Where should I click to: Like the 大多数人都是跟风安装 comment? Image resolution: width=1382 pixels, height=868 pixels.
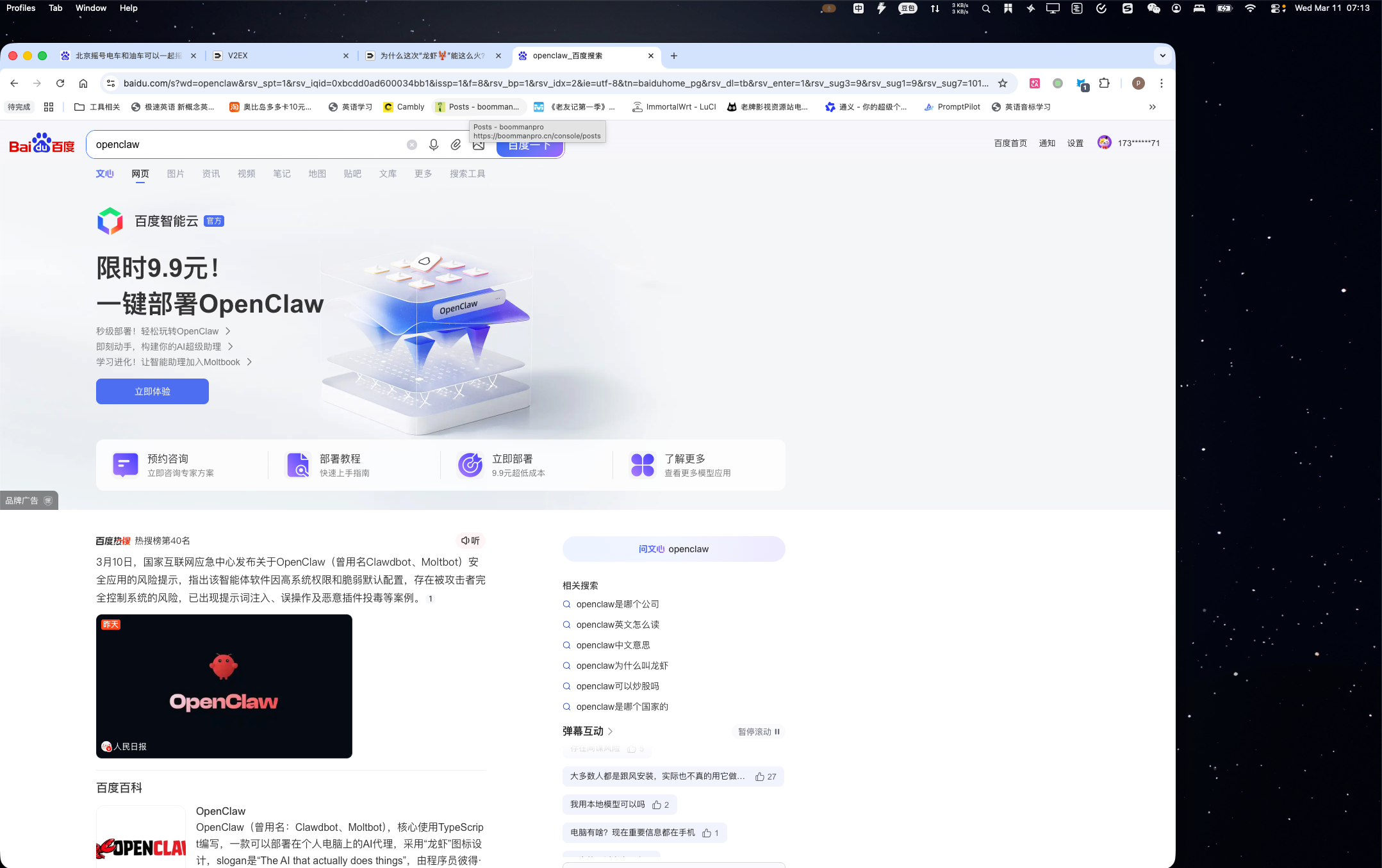click(760, 776)
